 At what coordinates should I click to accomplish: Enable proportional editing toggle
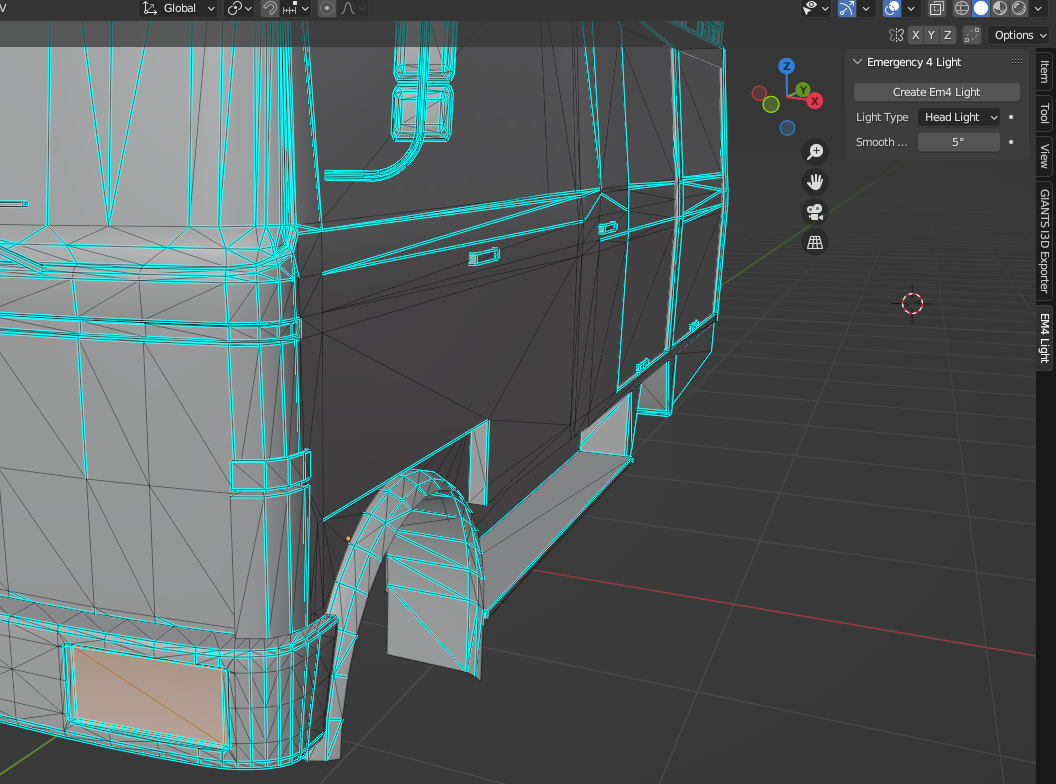tap(327, 8)
